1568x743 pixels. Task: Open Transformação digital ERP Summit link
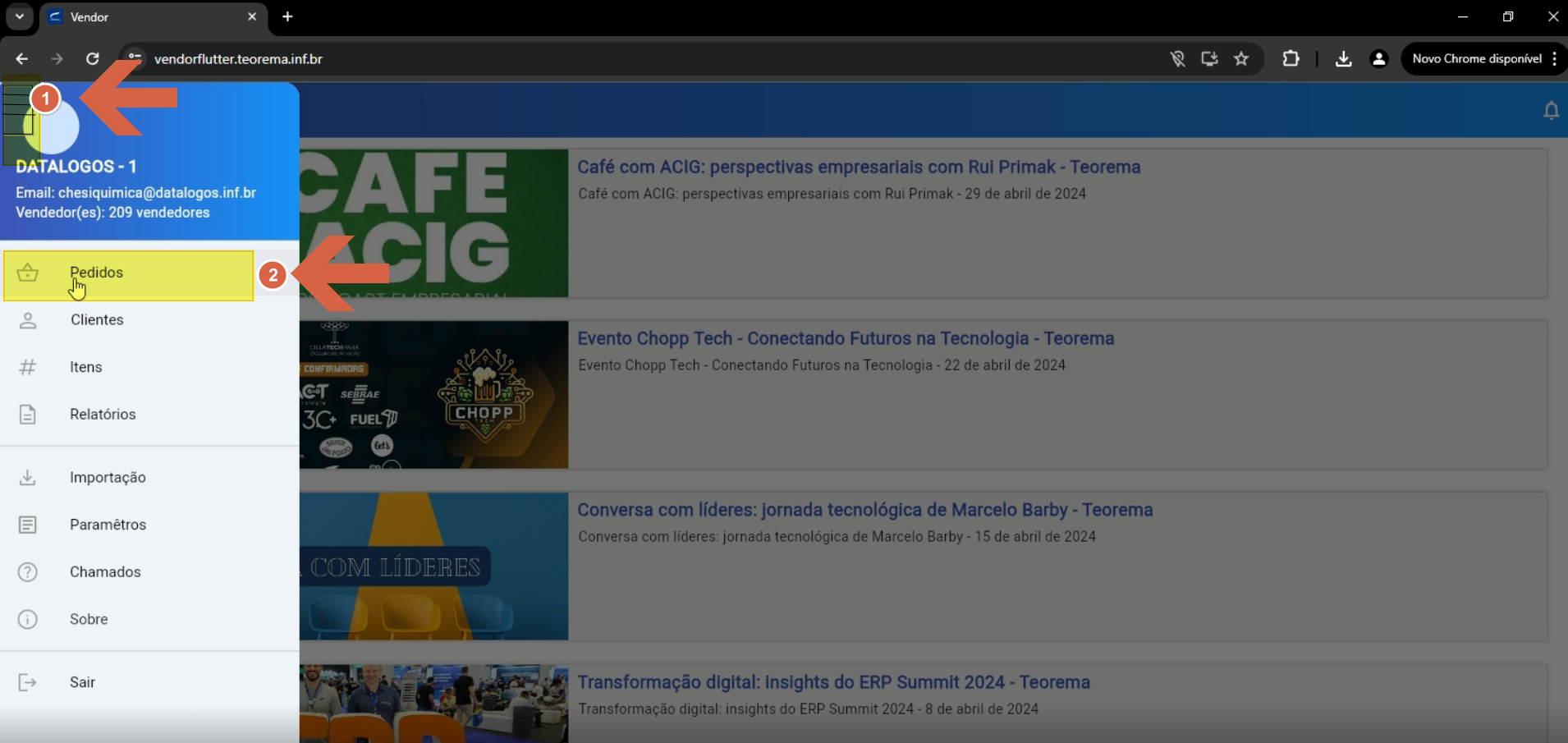pyautogui.click(x=833, y=682)
